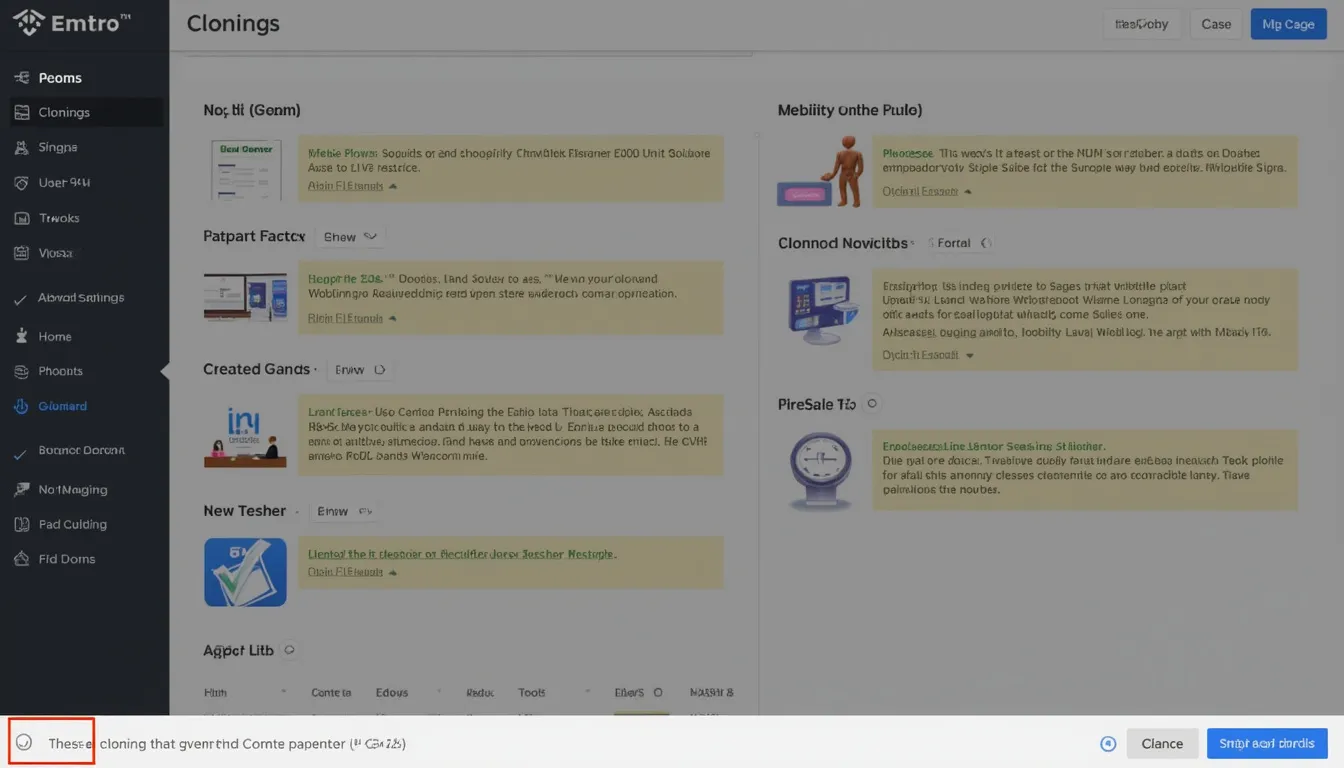The image size is (1344, 768).
Task: Toggle the circle beside Agpcf Litb heading
Action: [289, 650]
